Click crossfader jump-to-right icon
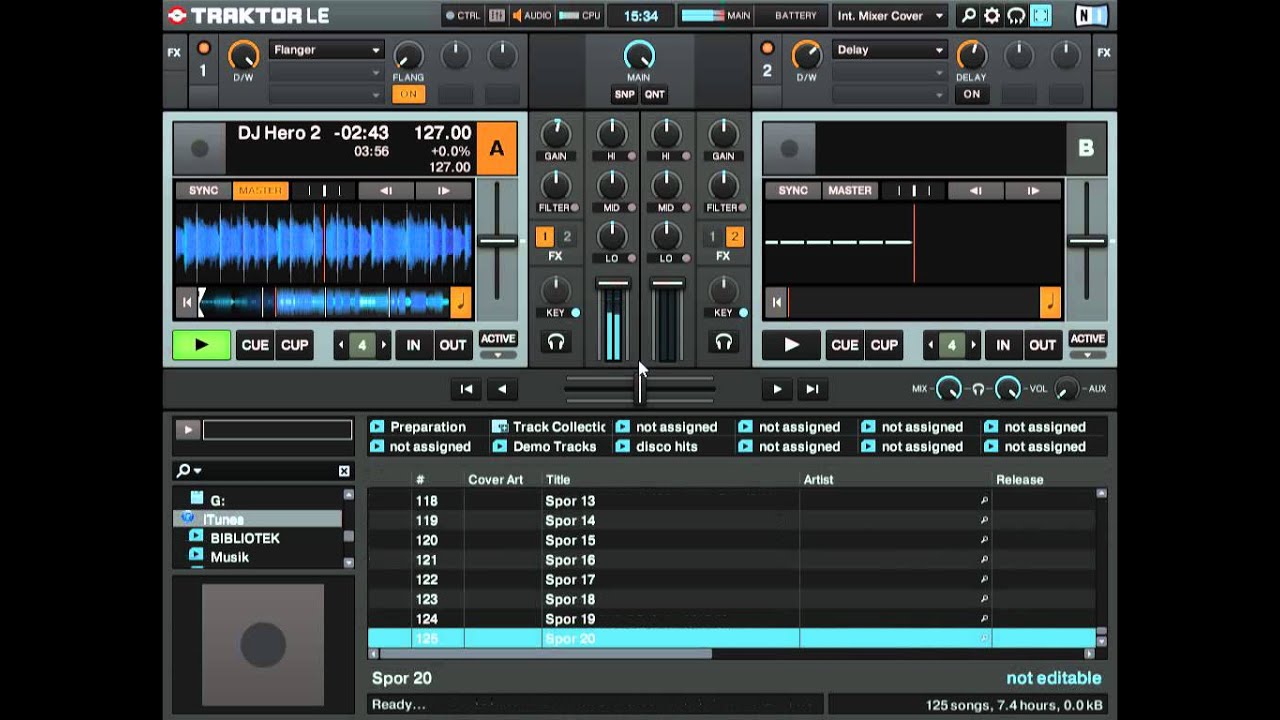This screenshot has height=720, width=1280. coord(812,389)
